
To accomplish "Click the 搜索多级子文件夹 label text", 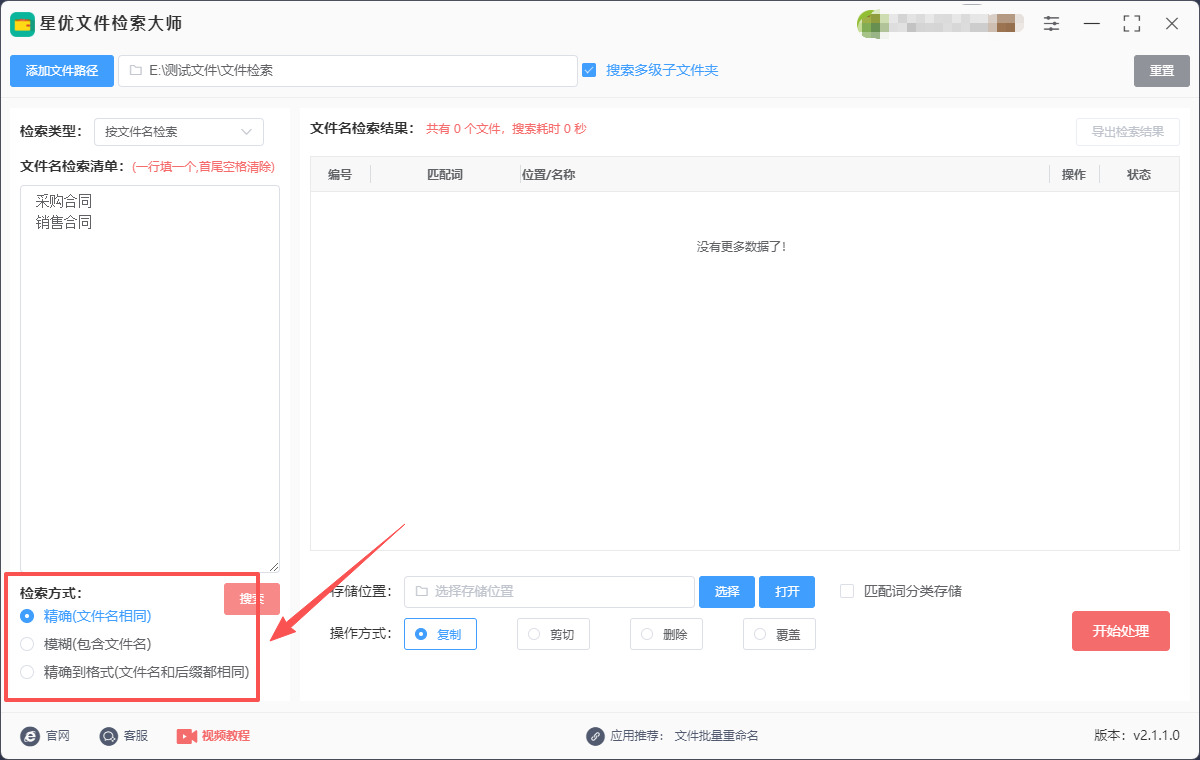I will [x=662, y=70].
